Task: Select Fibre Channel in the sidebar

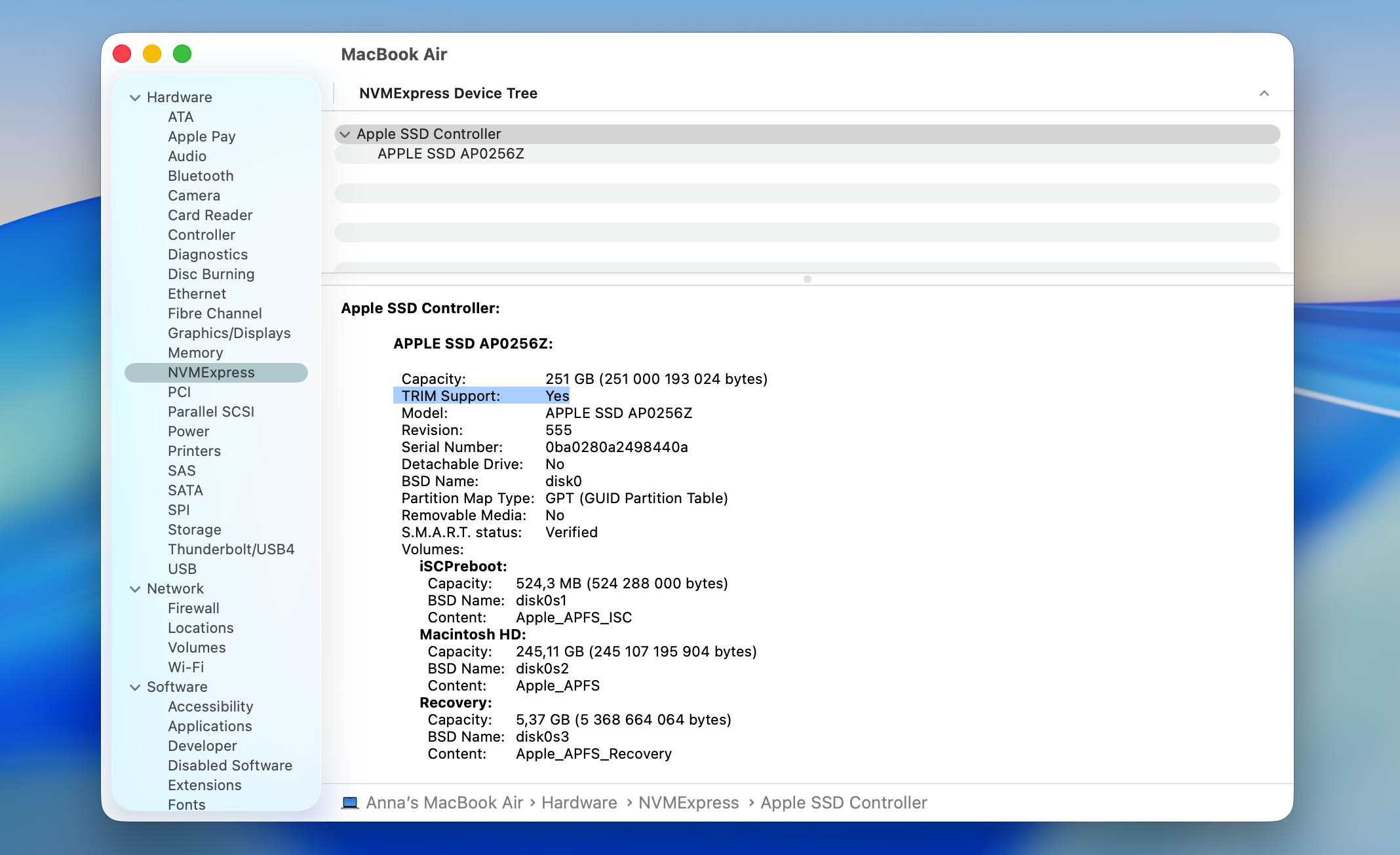Action: [x=214, y=314]
